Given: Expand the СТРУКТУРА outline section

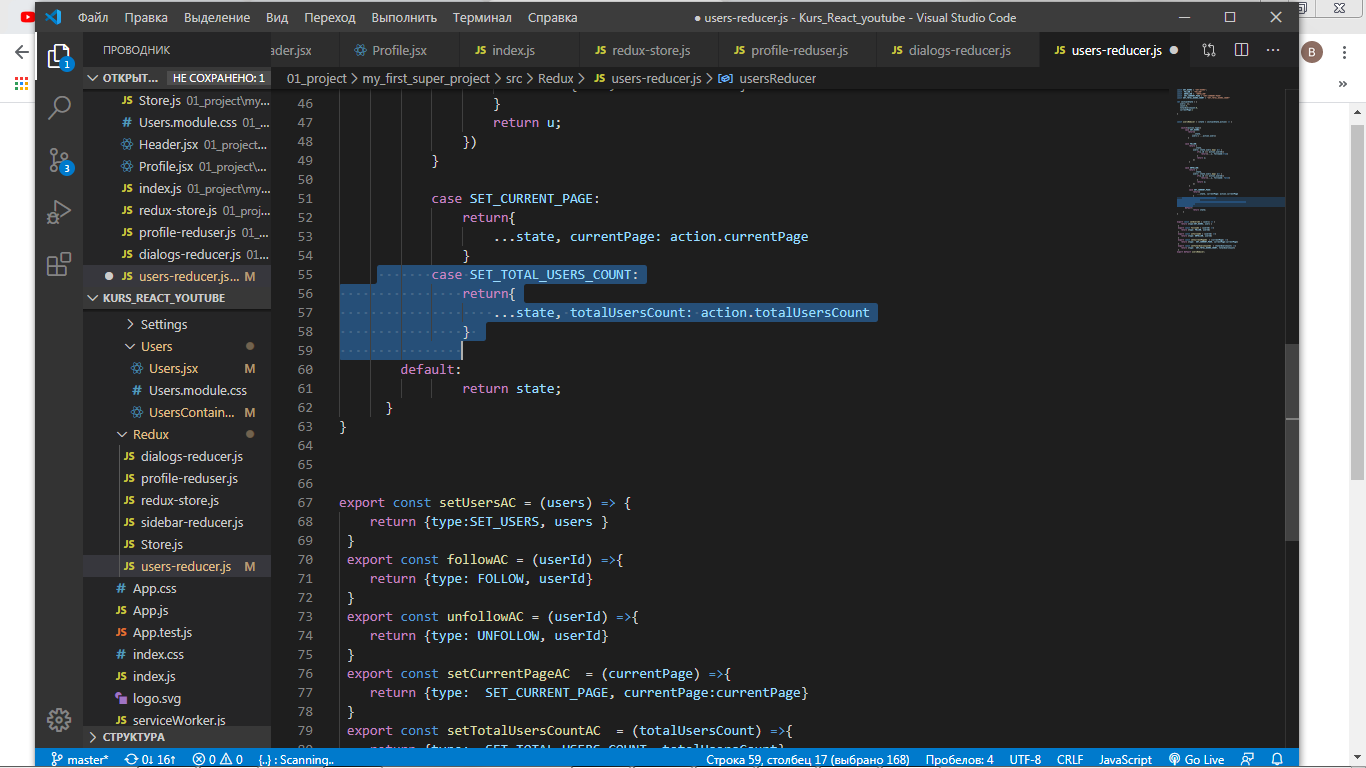Looking at the screenshot, I should pos(133,737).
